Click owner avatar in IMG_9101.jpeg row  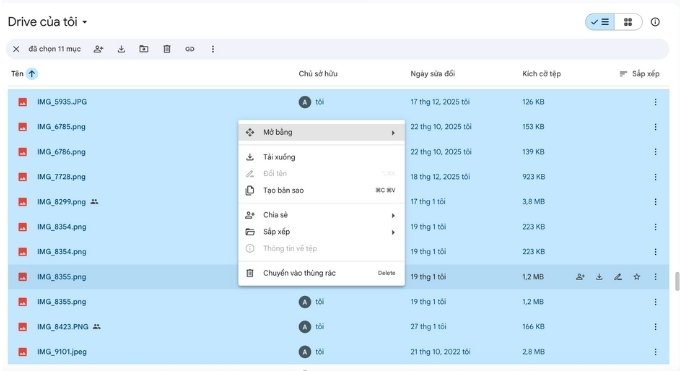tap(305, 351)
